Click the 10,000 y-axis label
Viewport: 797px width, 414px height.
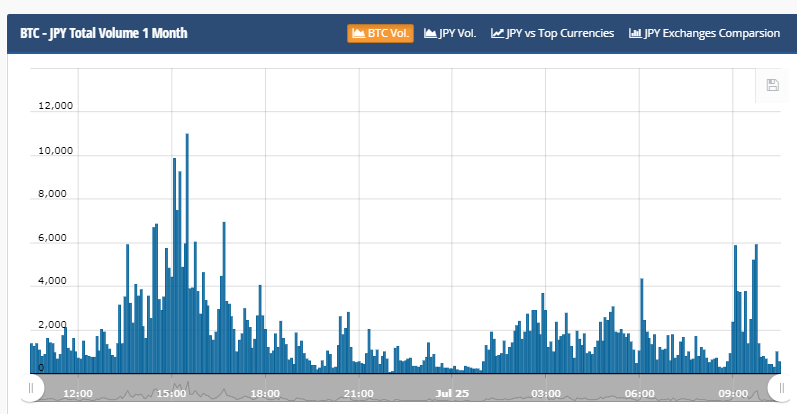[55, 151]
